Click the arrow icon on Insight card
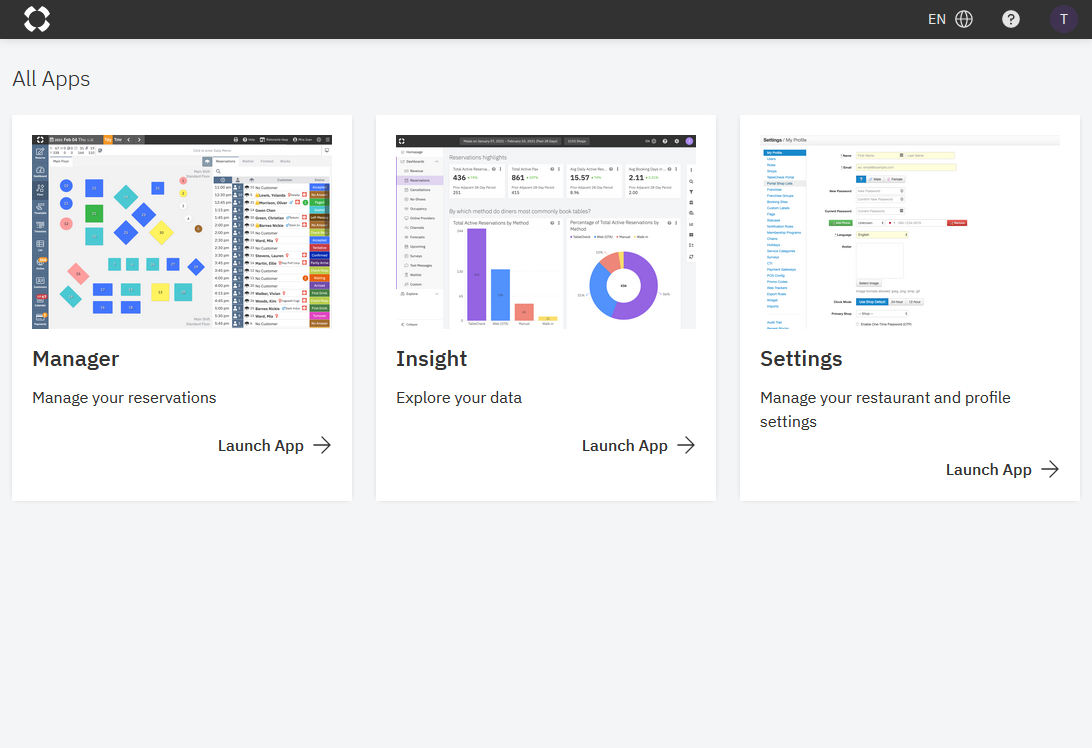Image resolution: width=1092 pixels, height=748 pixels. 686,446
